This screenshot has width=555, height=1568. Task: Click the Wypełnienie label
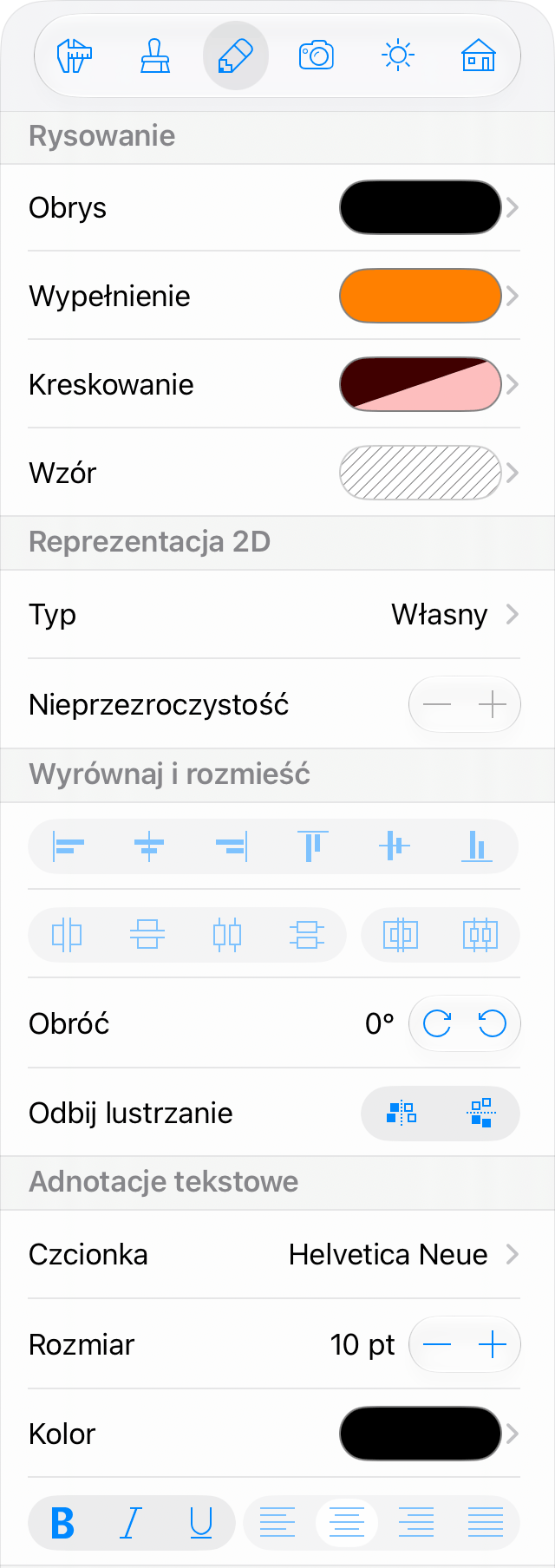point(109,297)
